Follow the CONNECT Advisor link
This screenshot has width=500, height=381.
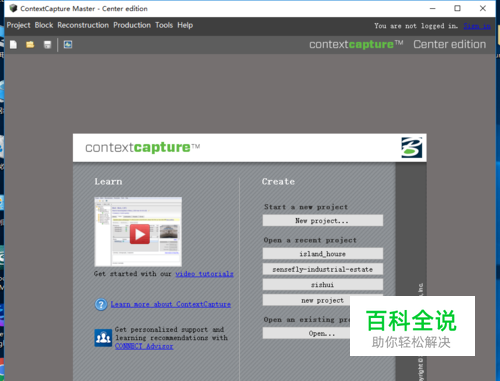click(144, 346)
